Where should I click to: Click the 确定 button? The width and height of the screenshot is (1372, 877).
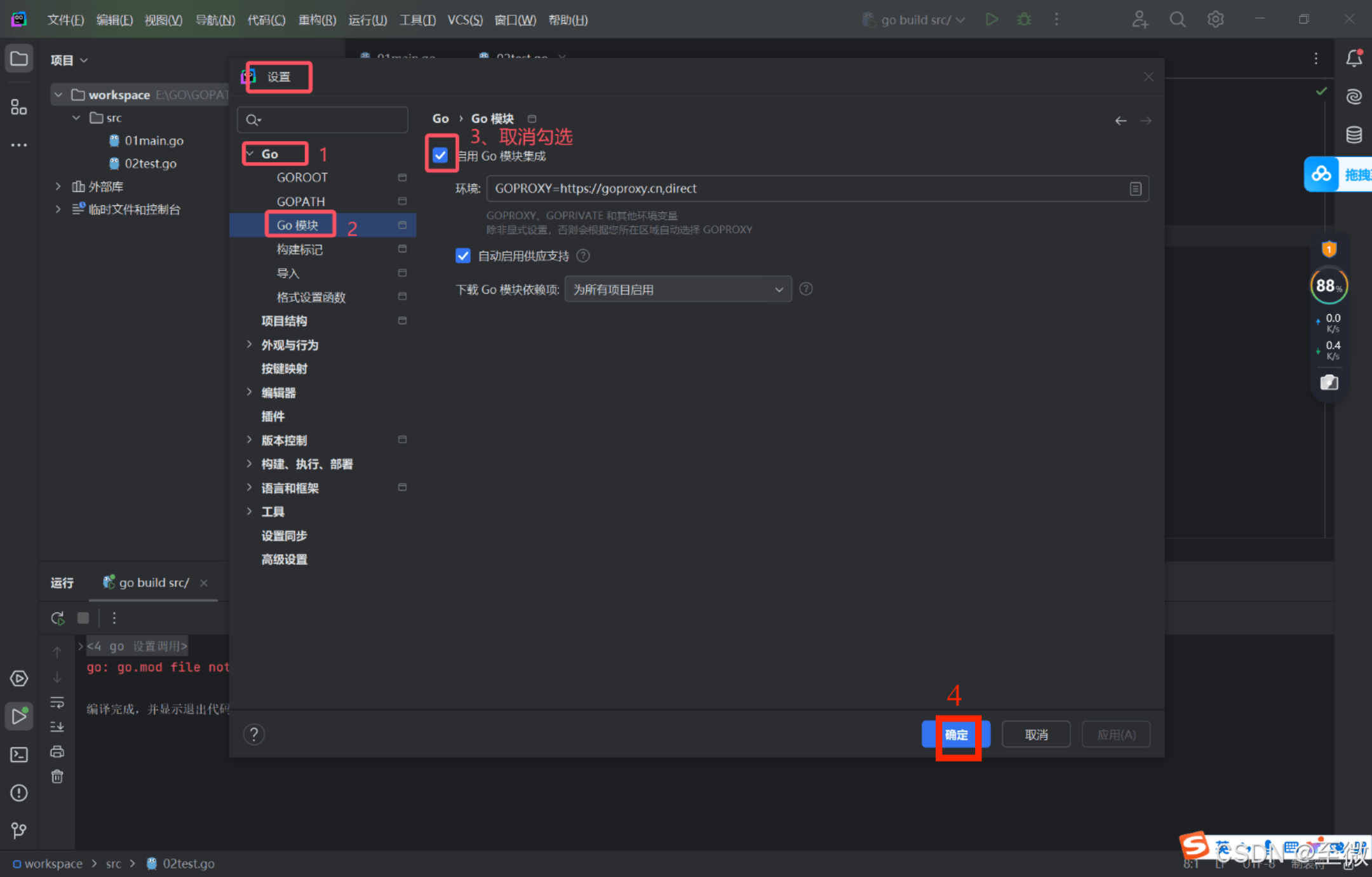956,735
